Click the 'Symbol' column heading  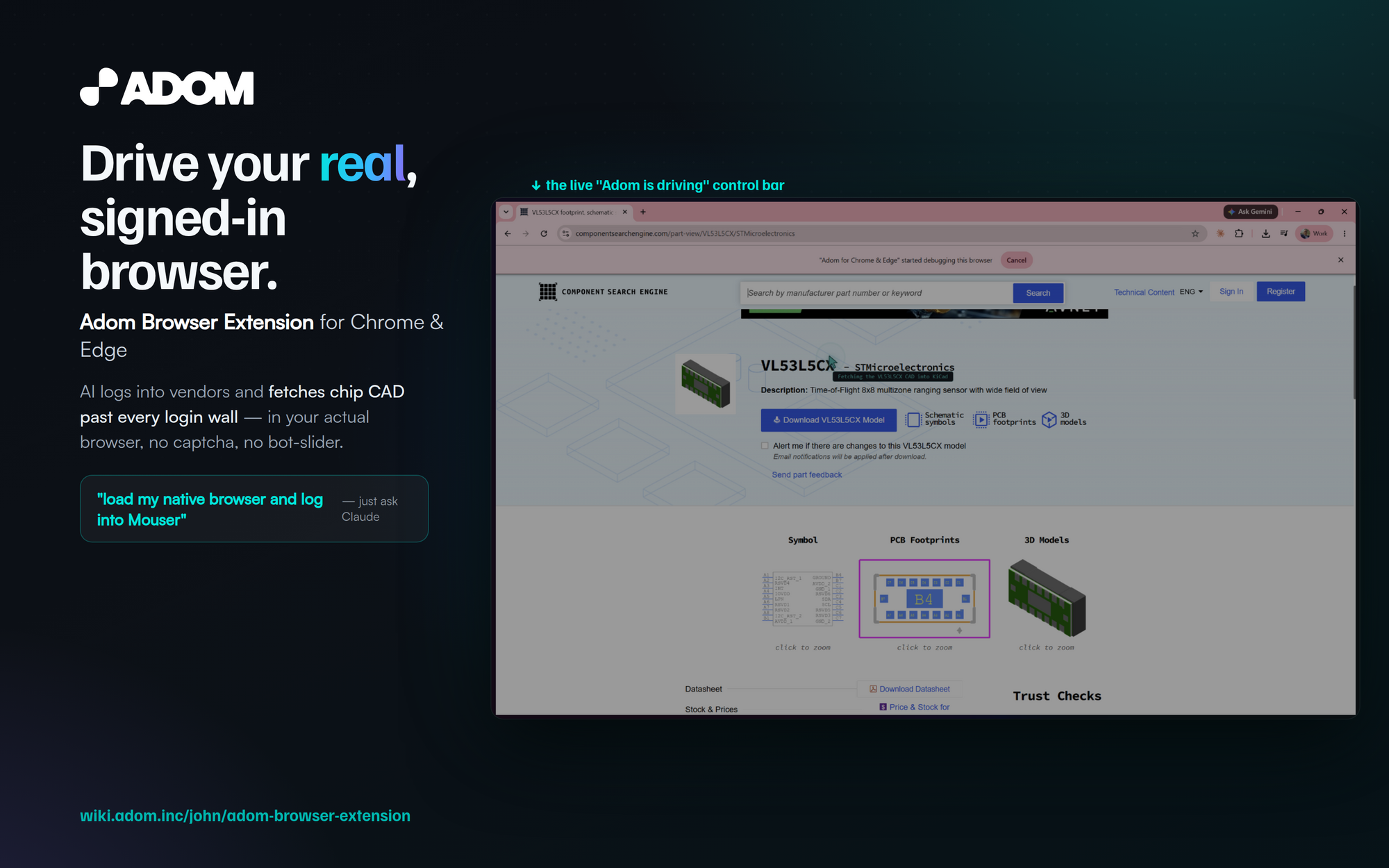pyautogui.click(x=803, y=540)
